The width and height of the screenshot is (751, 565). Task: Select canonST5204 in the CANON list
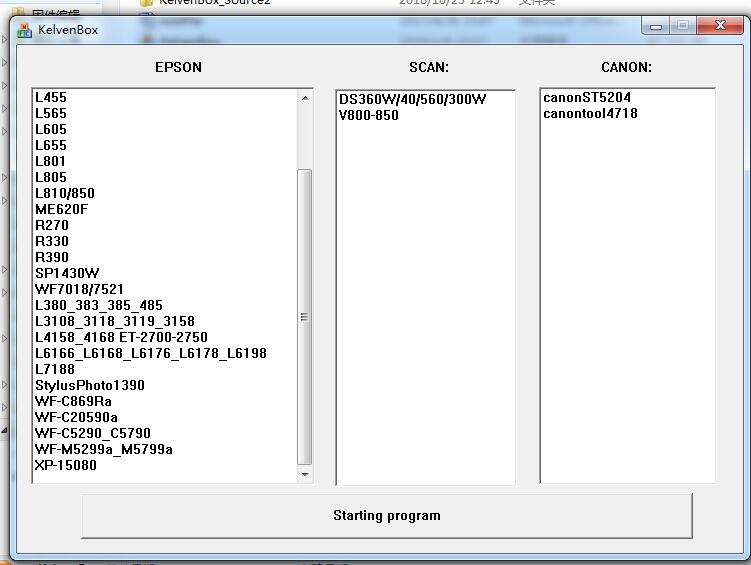(587, 97)
